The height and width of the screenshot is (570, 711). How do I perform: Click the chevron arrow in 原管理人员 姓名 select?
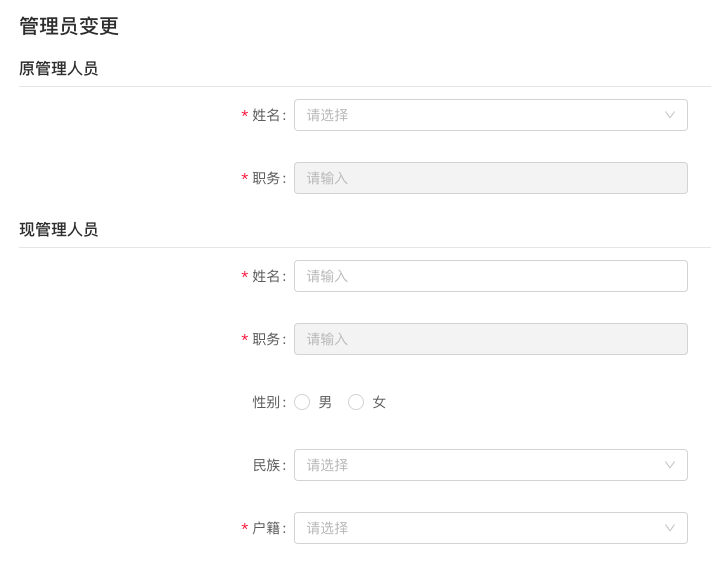[670, 115]
